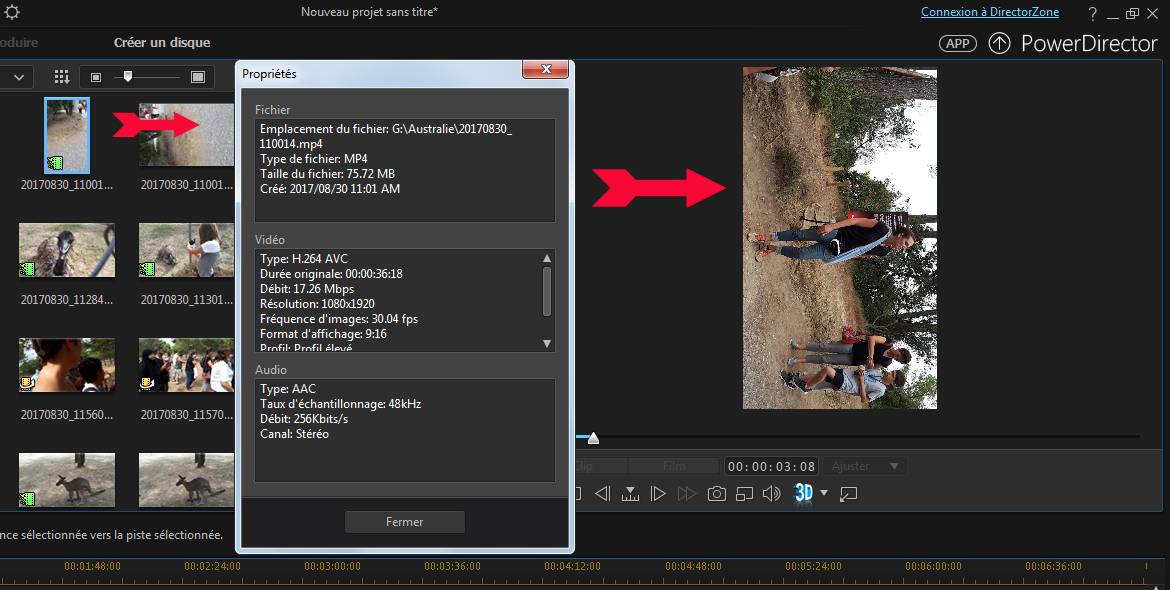Screen dimensions: 1170x590
Task: Click the Format d'affichage: 9:16 line
Action: coord(323,333)
